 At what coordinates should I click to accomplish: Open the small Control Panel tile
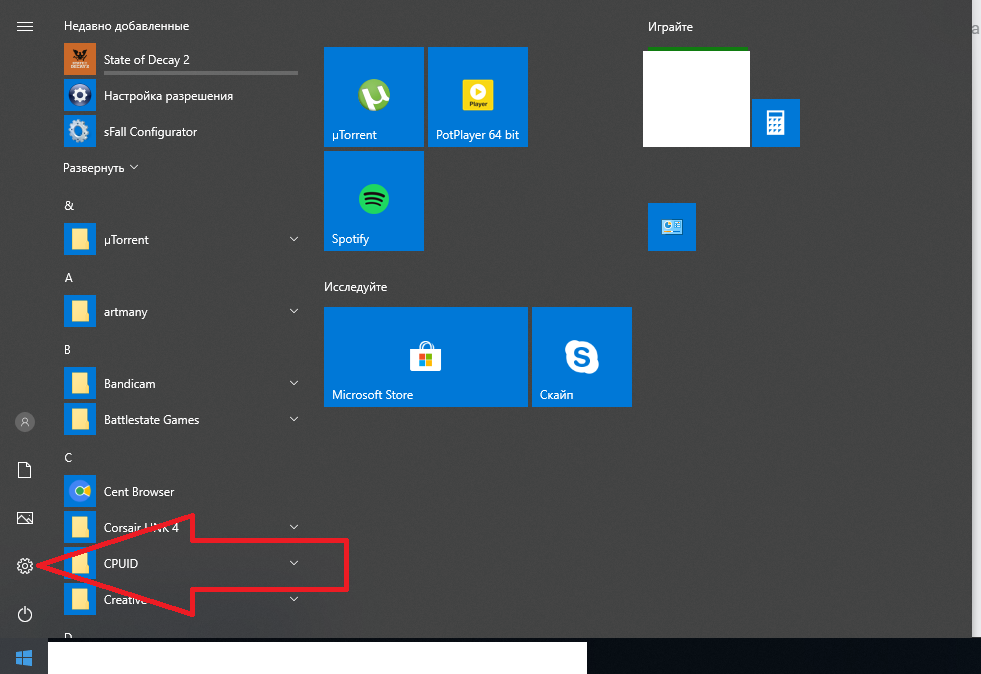click(671, 227)
